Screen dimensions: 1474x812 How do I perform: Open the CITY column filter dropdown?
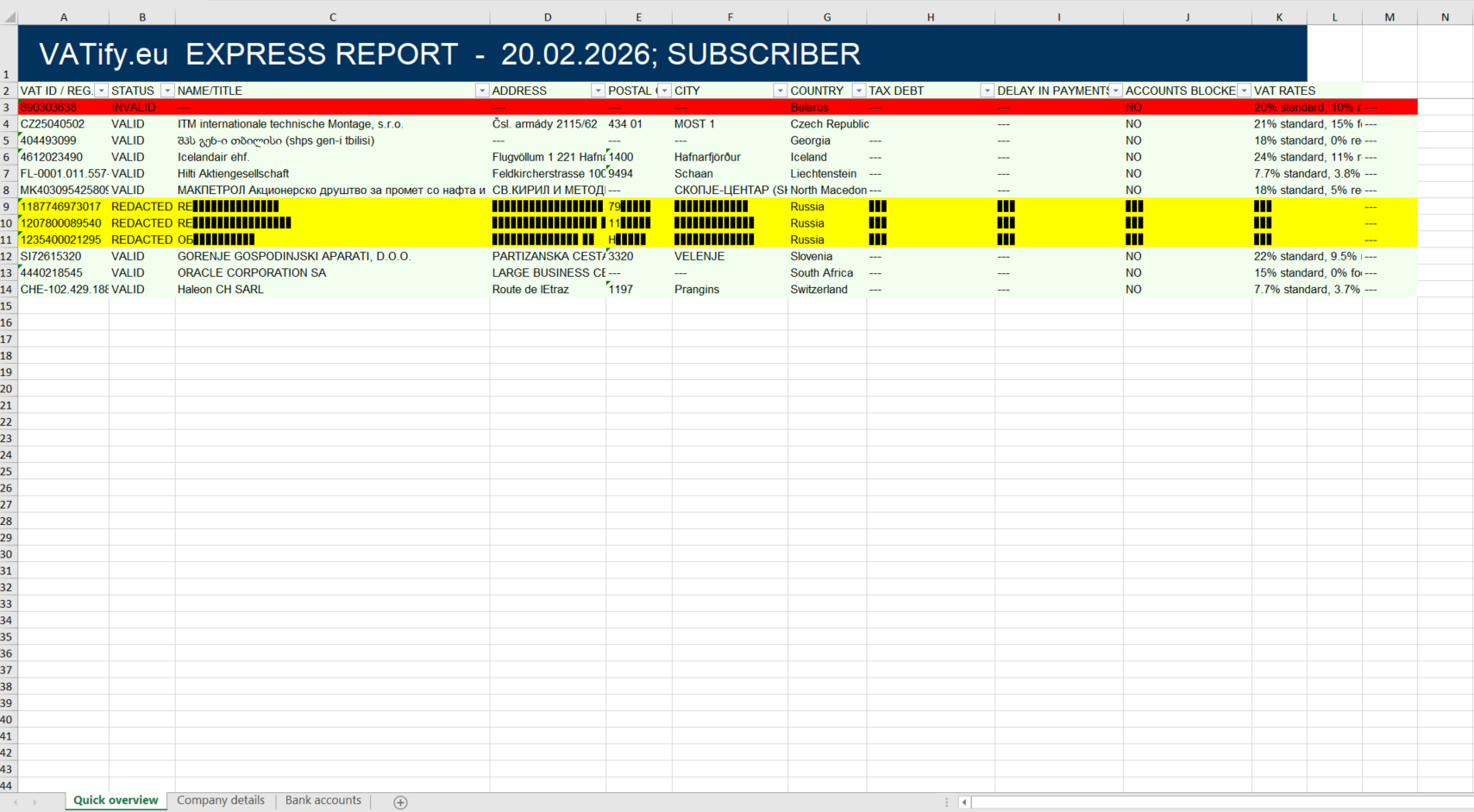[780, 91]
